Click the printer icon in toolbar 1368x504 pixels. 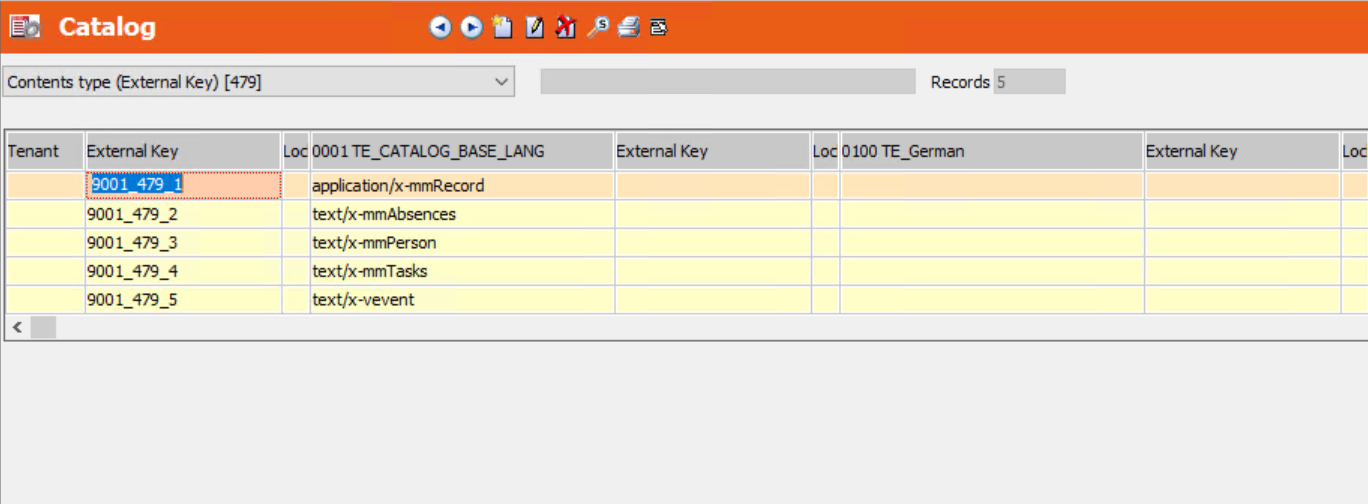[x=628, y=27]
